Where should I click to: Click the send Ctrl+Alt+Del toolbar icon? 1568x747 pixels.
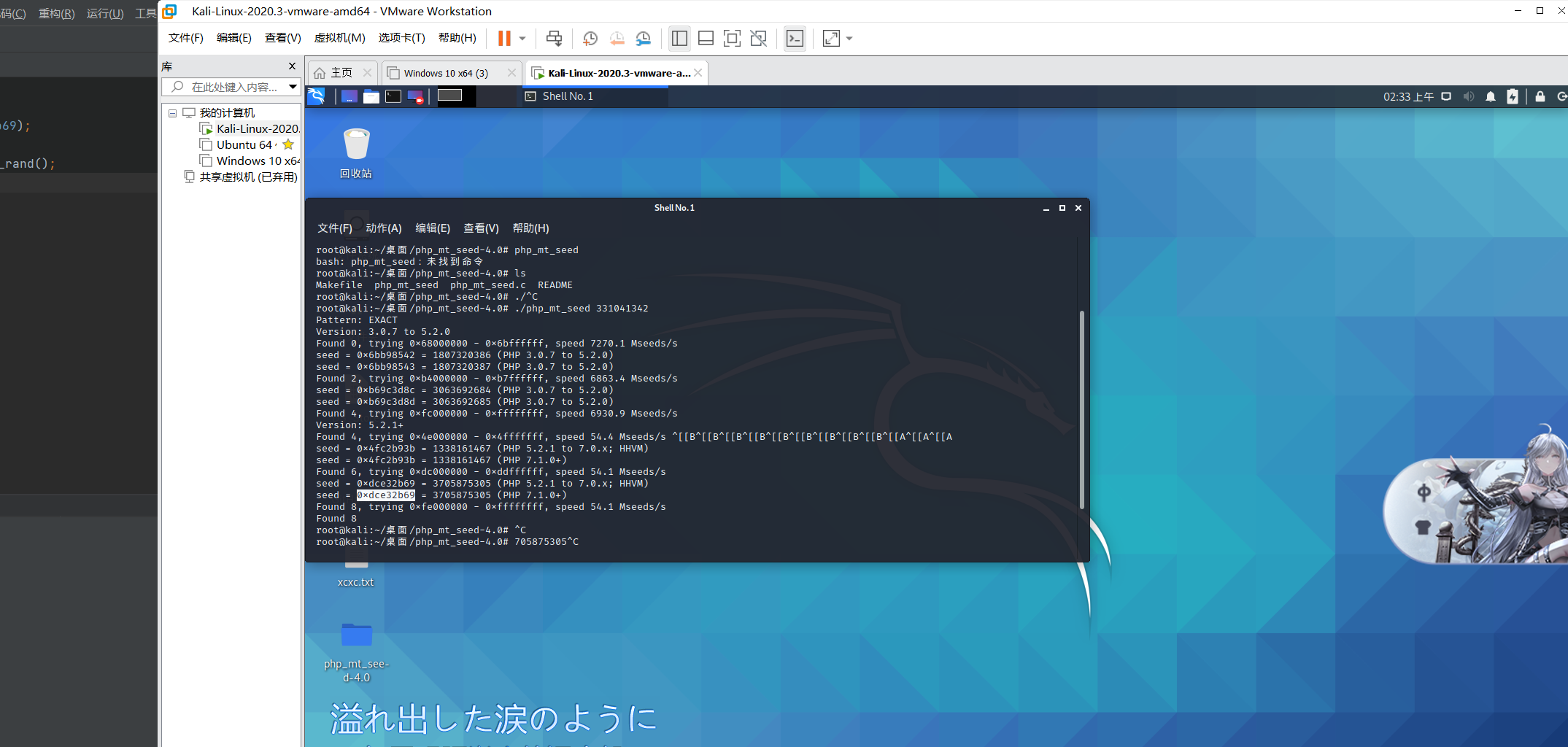click(555, 38)
